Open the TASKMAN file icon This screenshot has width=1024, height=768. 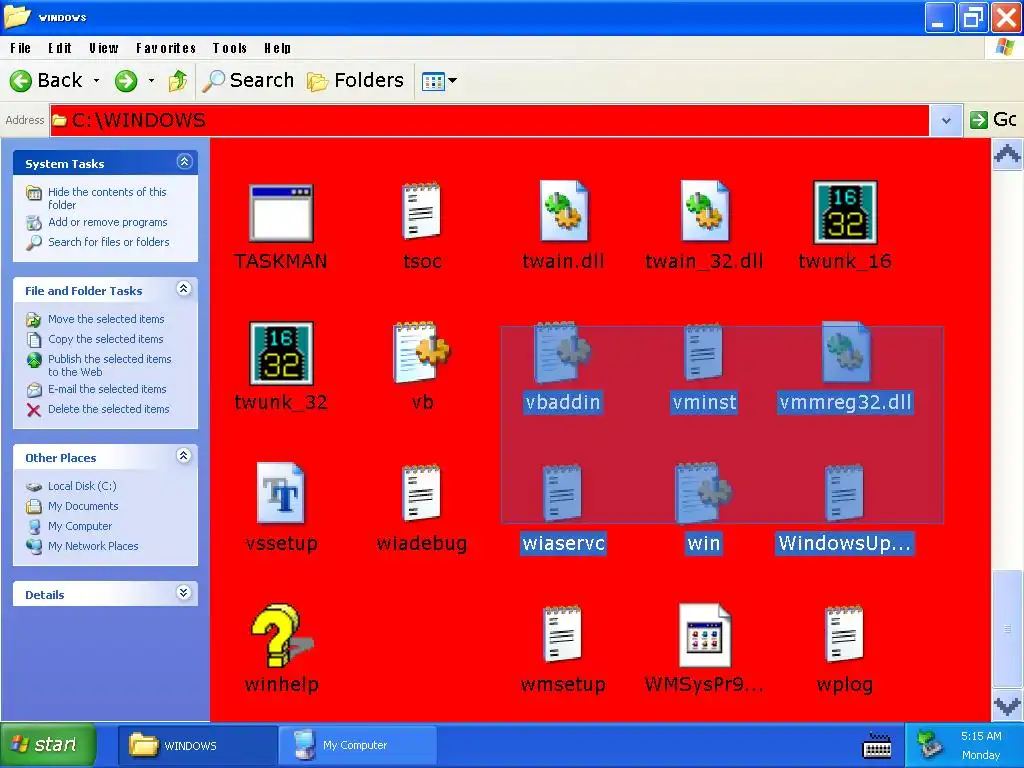(281, 213)
